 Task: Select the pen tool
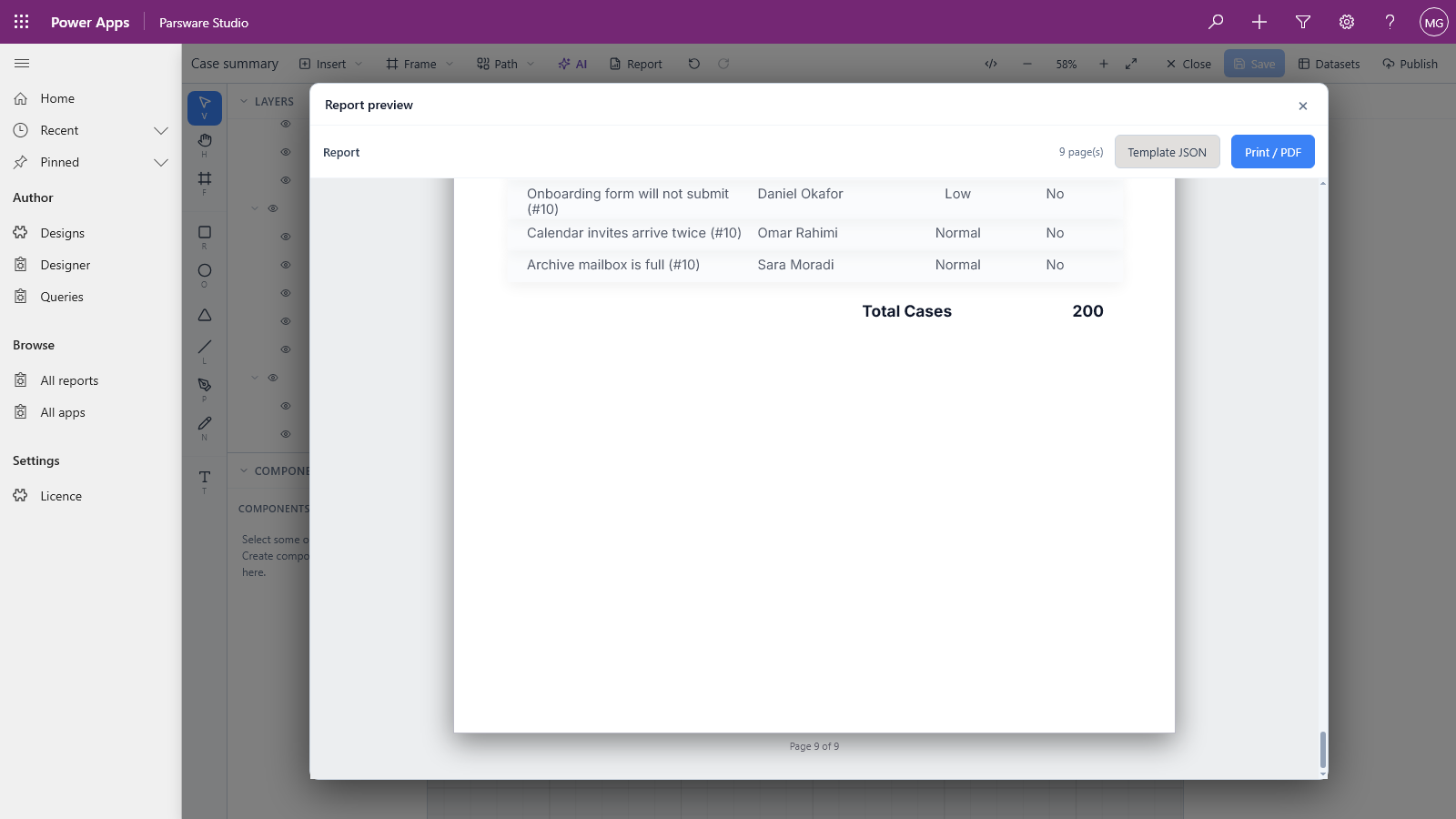pos(205,389)
